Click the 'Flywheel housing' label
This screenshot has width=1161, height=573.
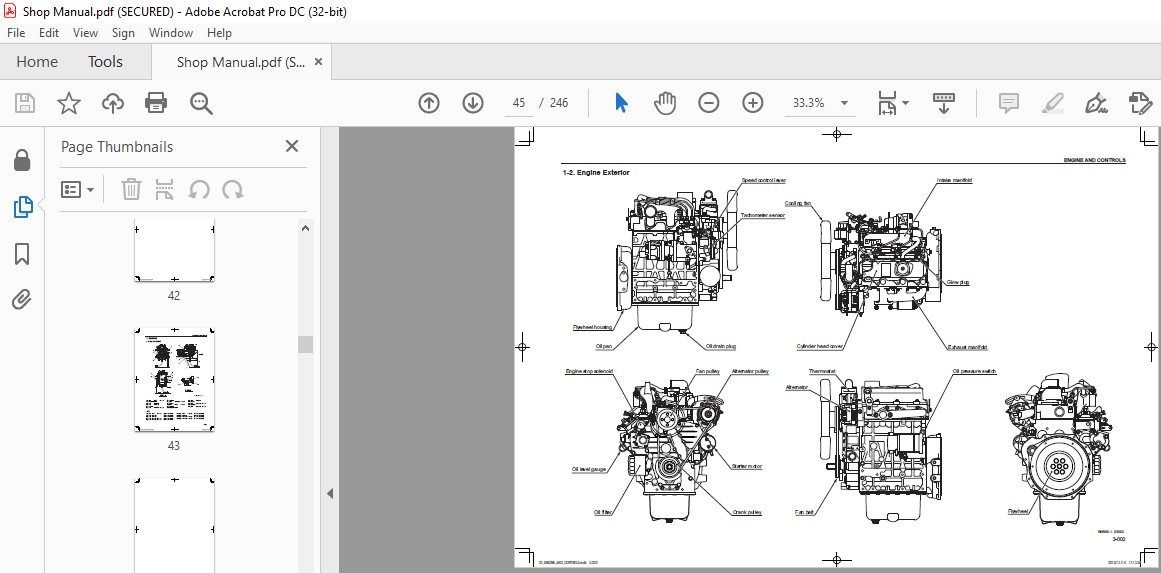592,327
